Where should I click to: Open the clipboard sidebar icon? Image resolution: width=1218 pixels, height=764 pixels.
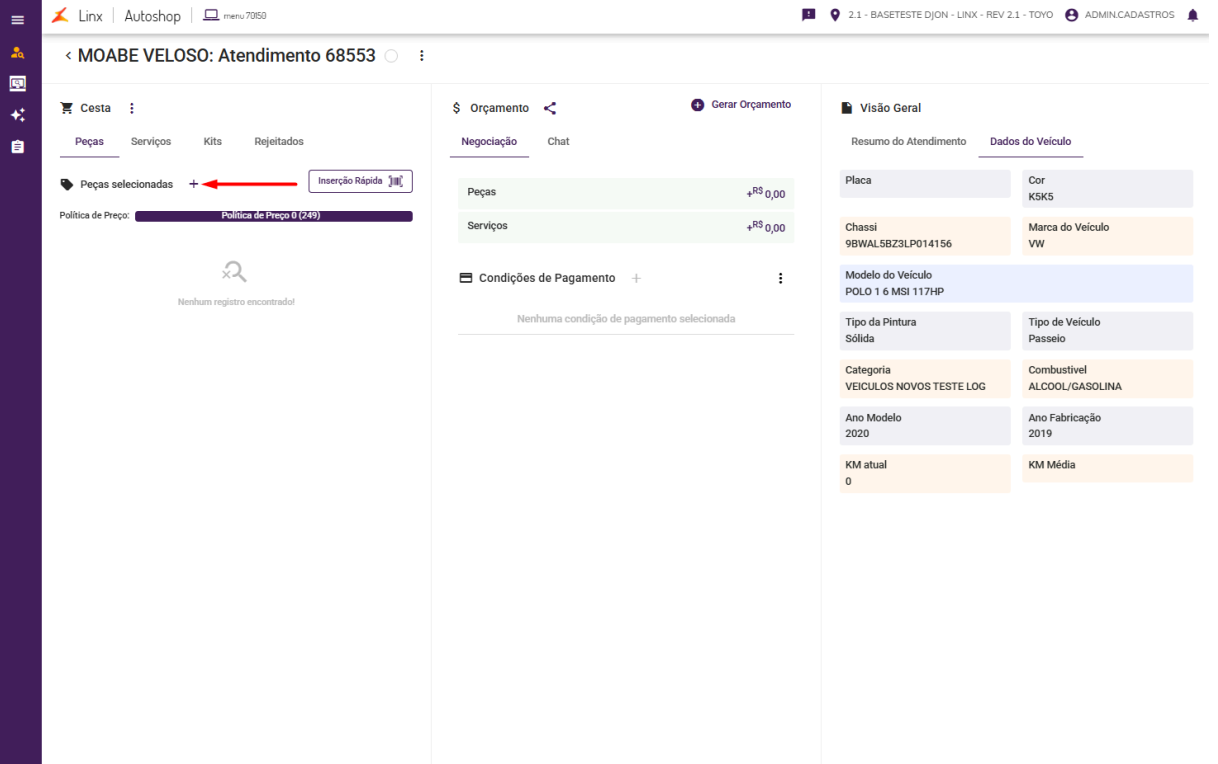point(17,146)
